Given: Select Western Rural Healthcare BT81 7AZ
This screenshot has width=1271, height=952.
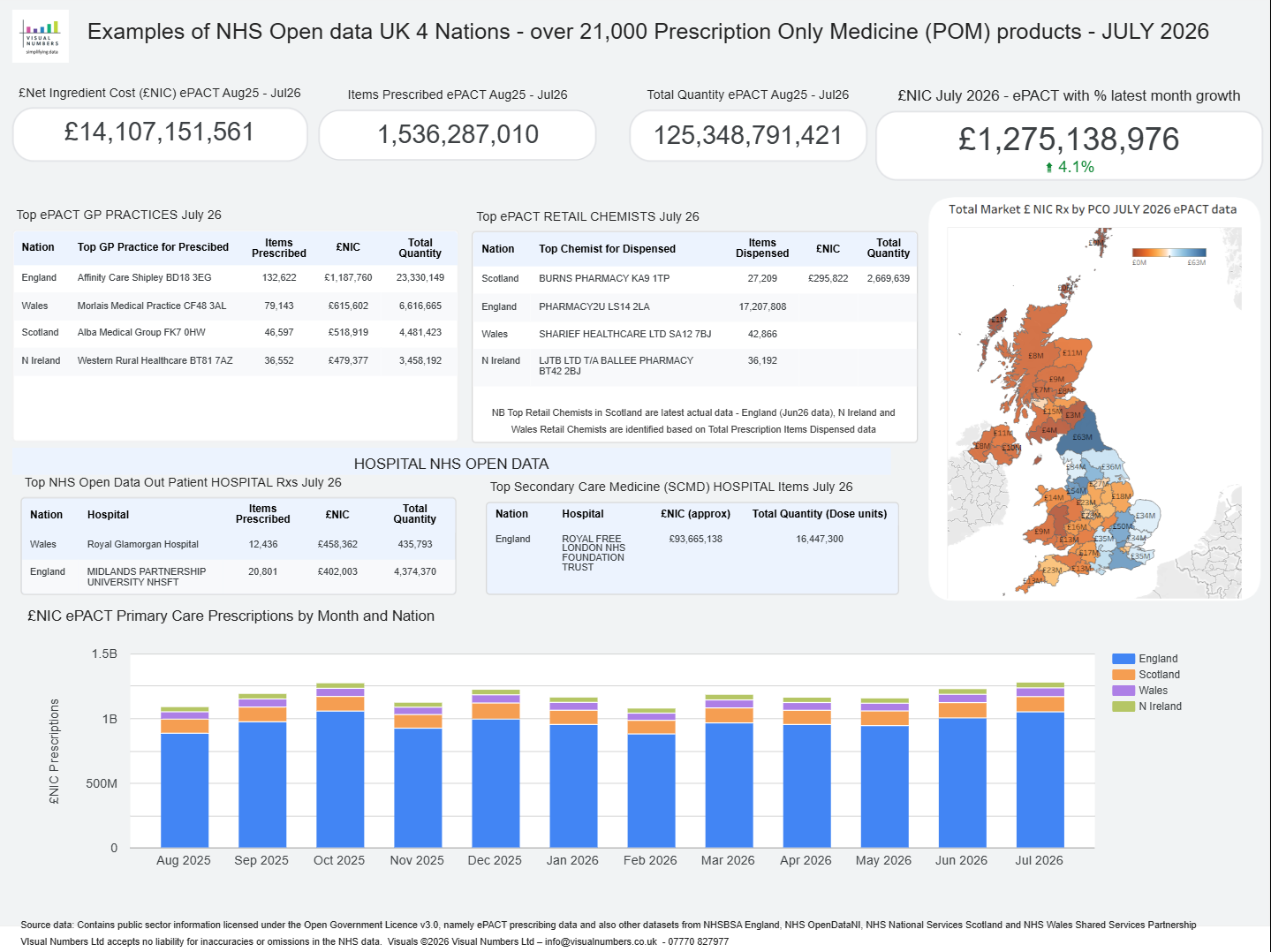Looking at the screenshot, I should [236, 360].
